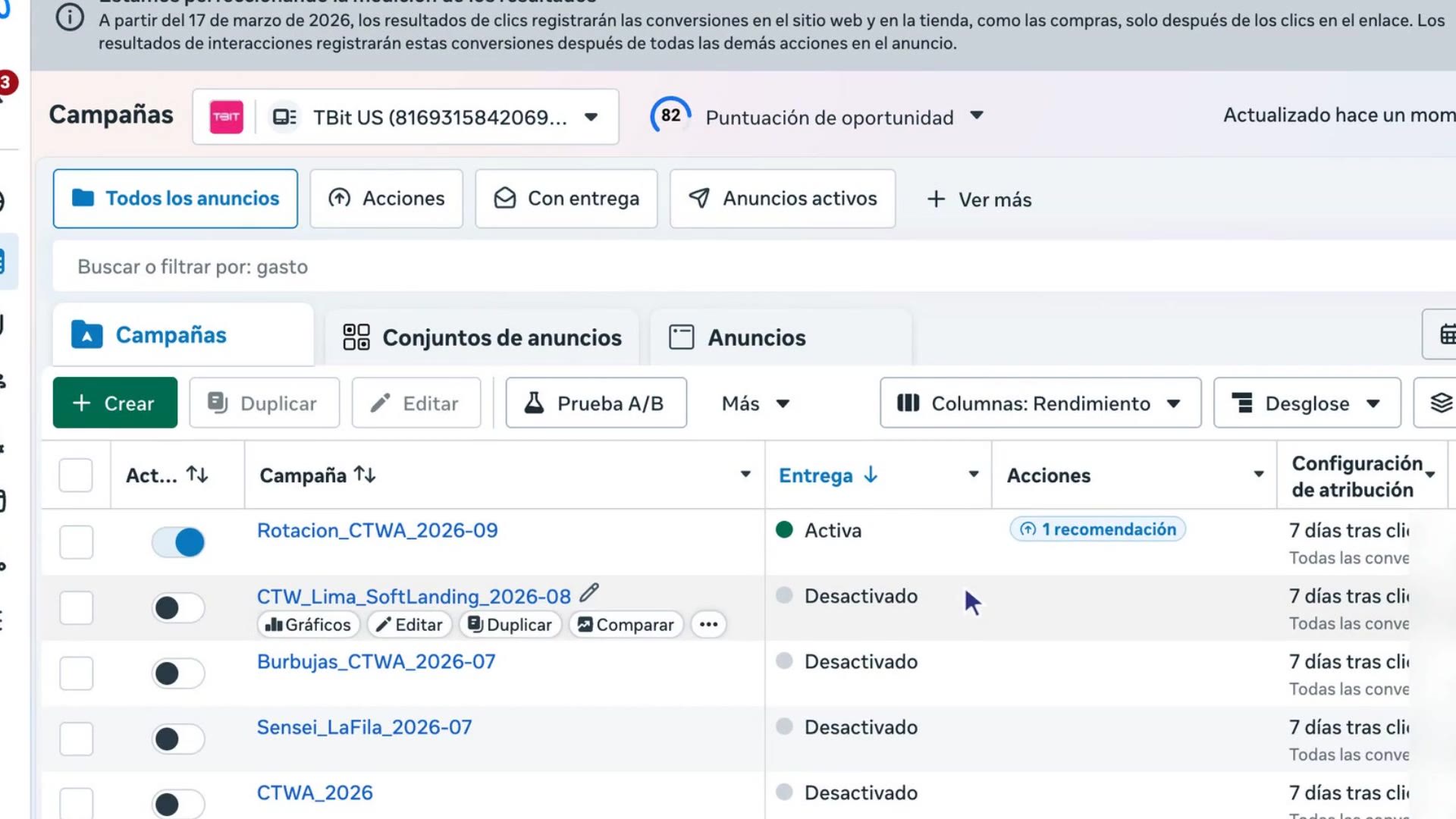
Task: Click the Buscar o filtrar search field
Action: pyautogui.click(x=755, y=266)
